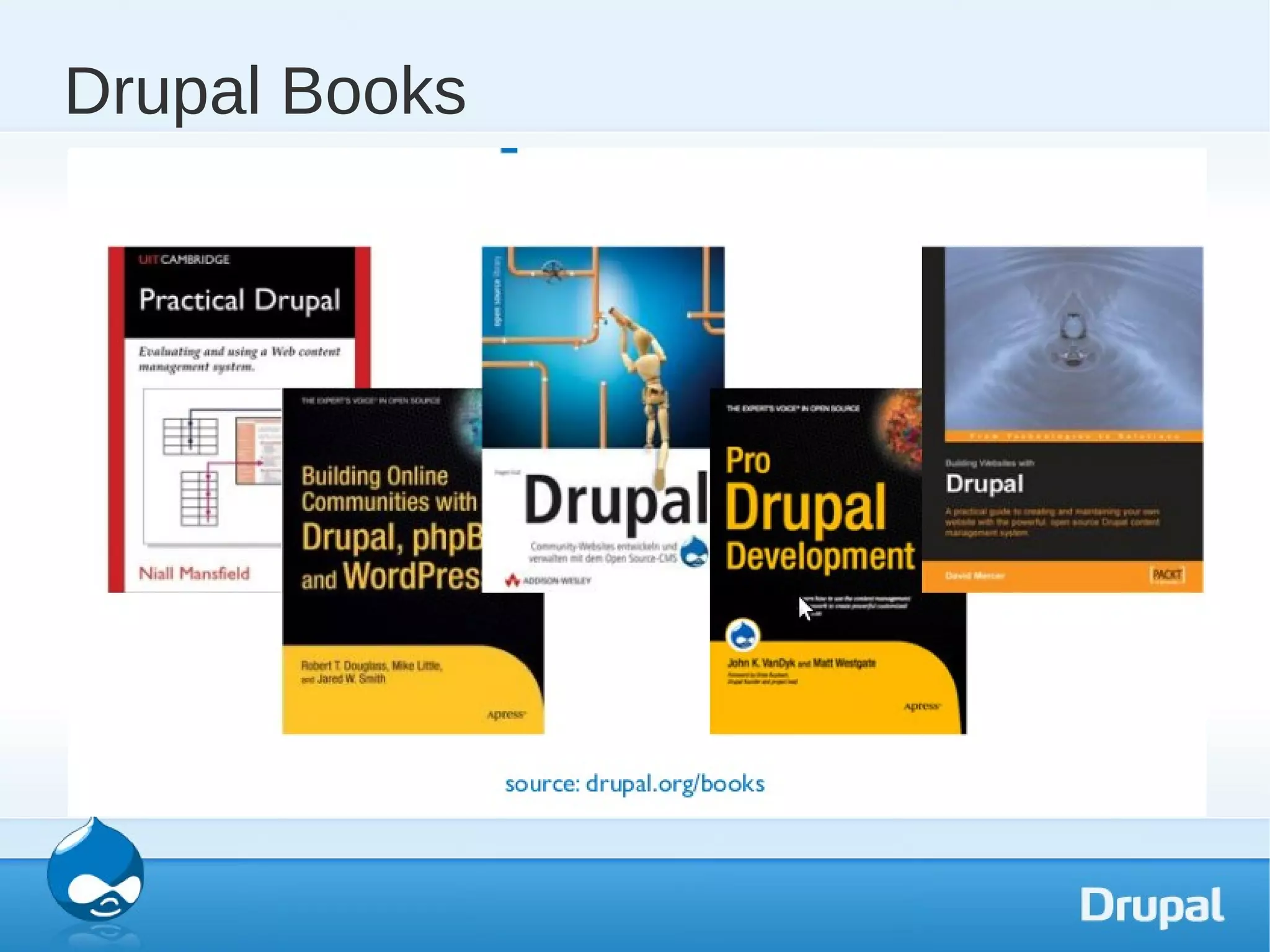The height and width of the screenshot is (952, 1270).
Task: Click the Pro Drupal Development book cover
Action: pyautogui.click(x=838, y=561)
